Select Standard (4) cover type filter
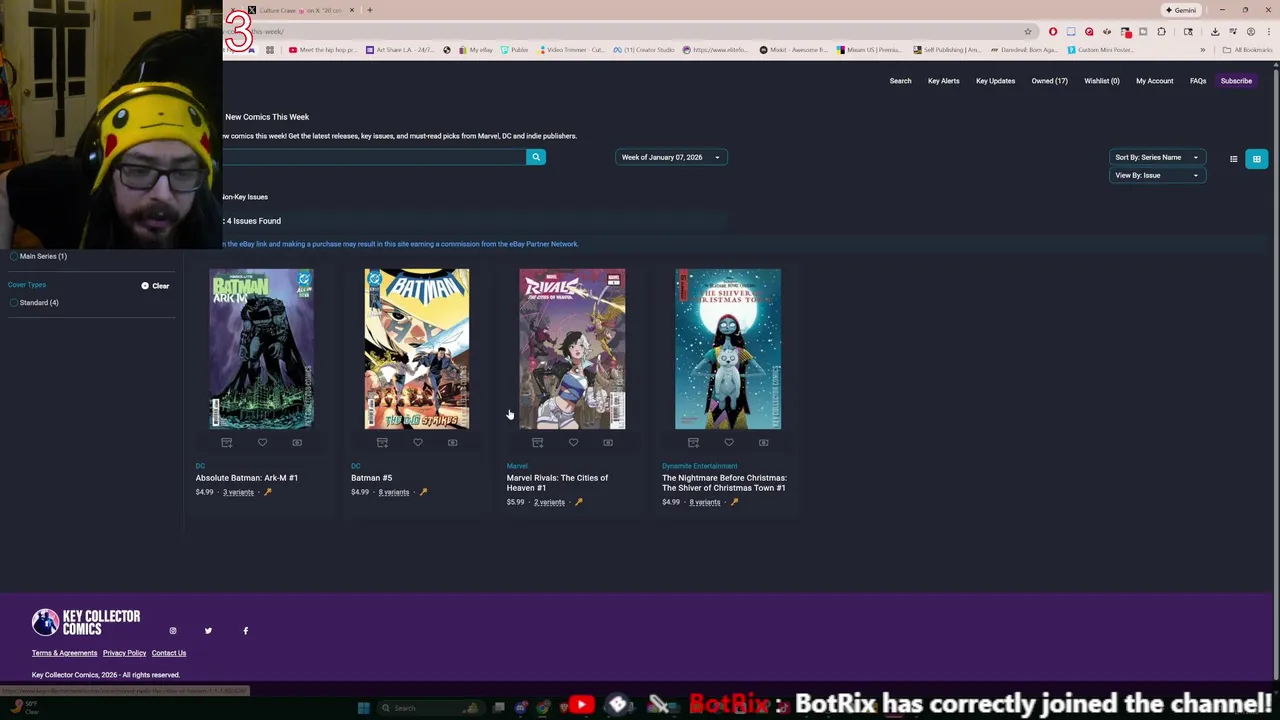The image size is (1280, 720). click(34, 302)
